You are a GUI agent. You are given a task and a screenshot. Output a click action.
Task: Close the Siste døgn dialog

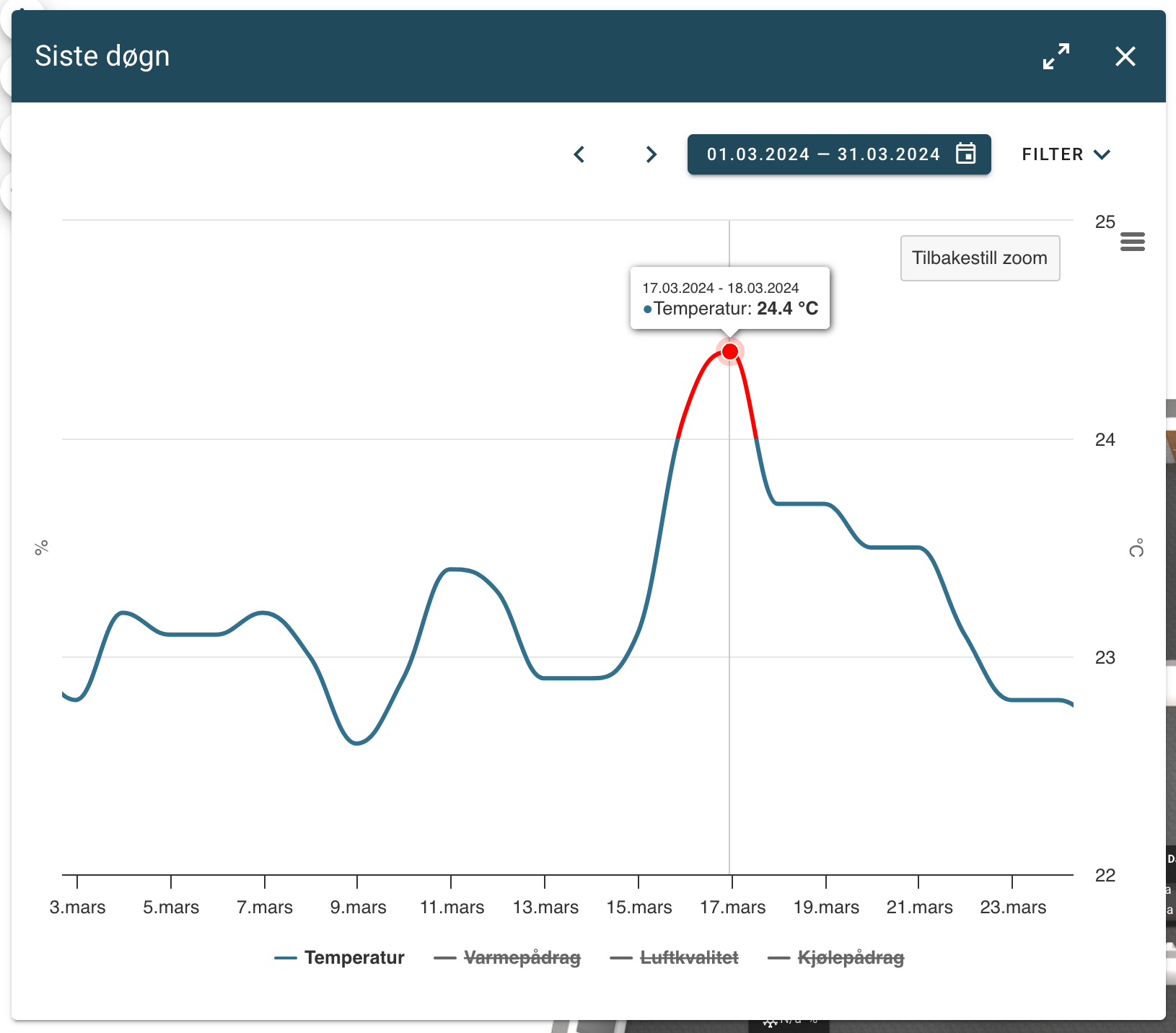[1125, 56]
